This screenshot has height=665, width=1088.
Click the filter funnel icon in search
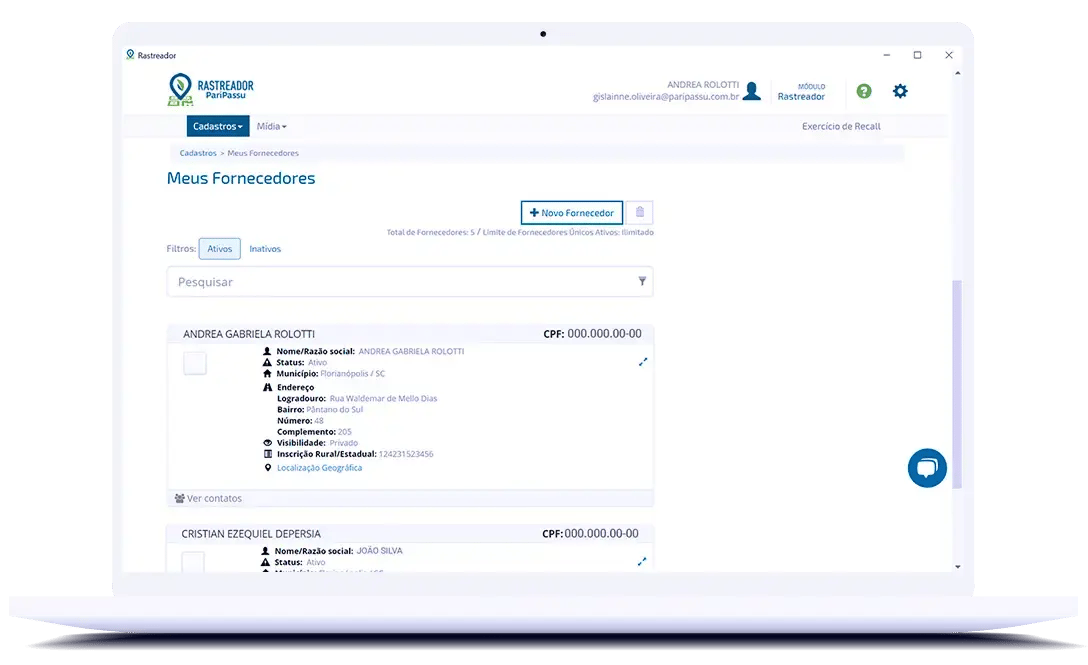(x=642, y=282)
